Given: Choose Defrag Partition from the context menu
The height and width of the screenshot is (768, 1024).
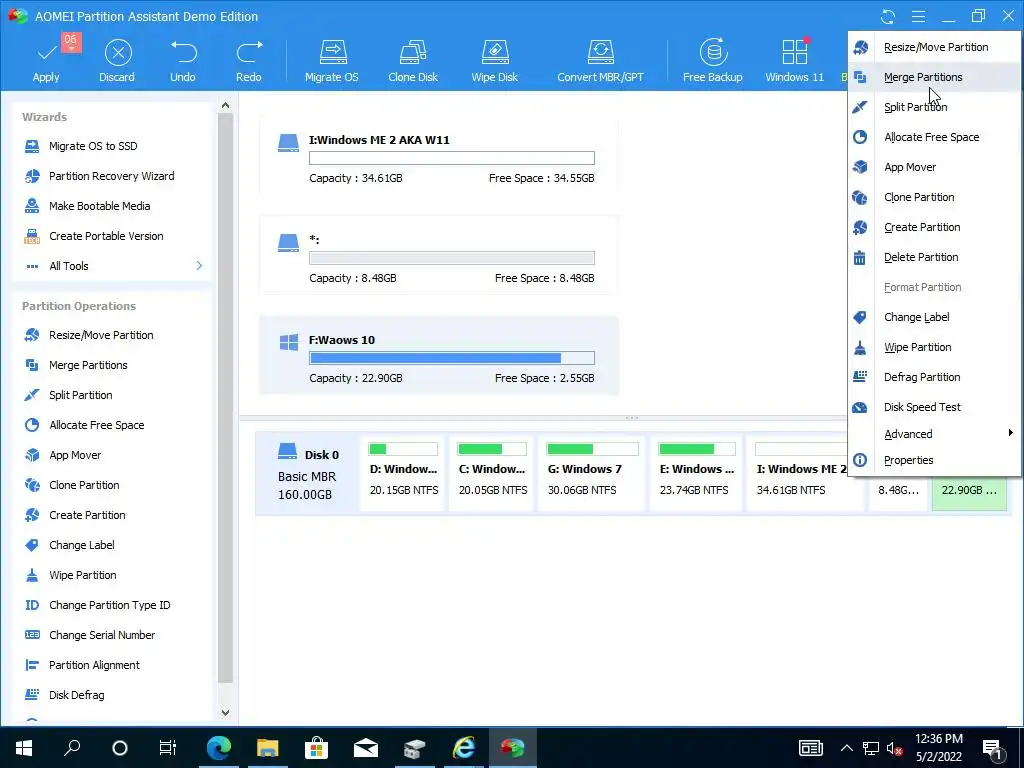Looking at the screenshot, I should [x=935, y=377].
